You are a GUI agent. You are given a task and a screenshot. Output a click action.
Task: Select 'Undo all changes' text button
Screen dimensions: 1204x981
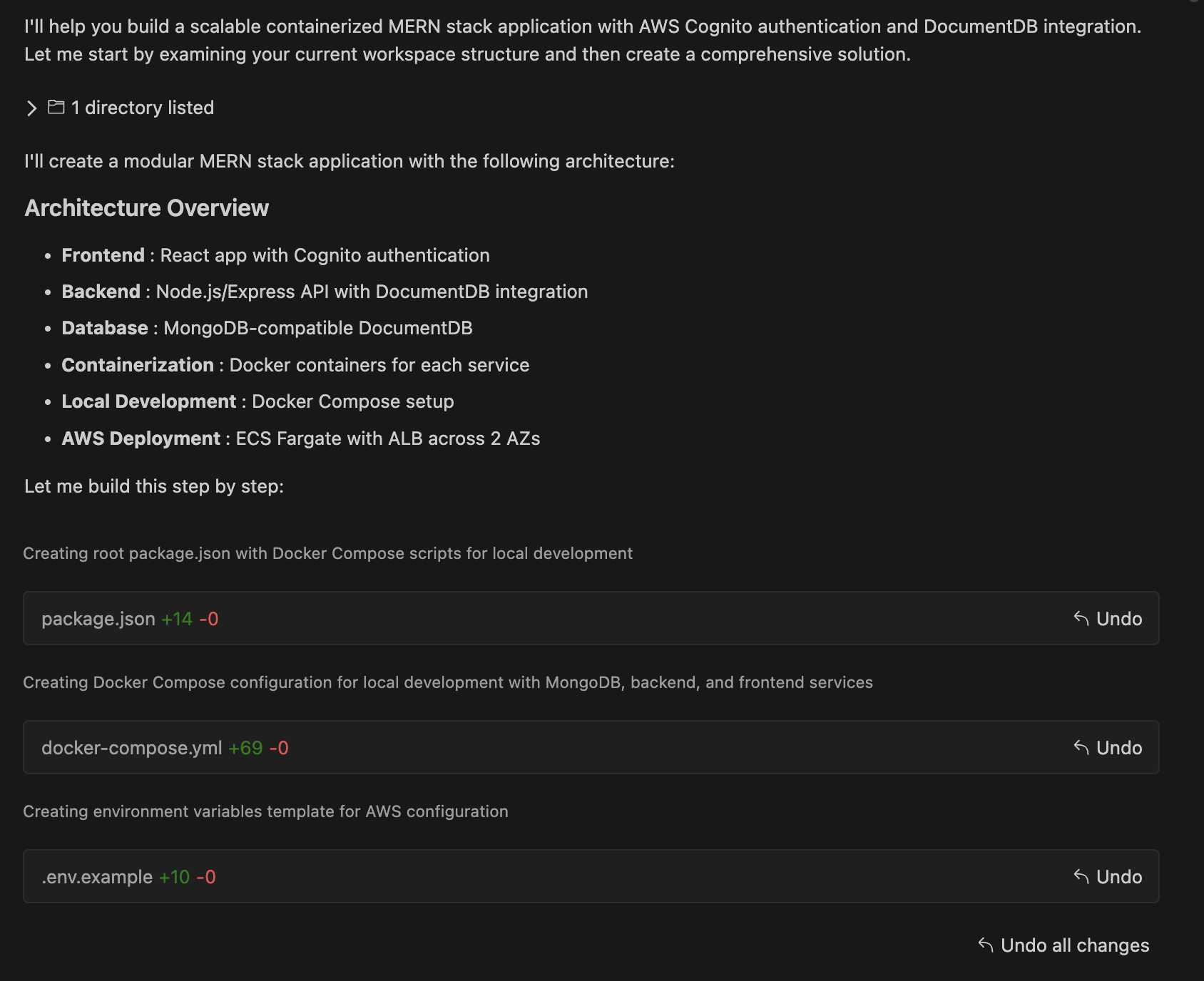1075,945
